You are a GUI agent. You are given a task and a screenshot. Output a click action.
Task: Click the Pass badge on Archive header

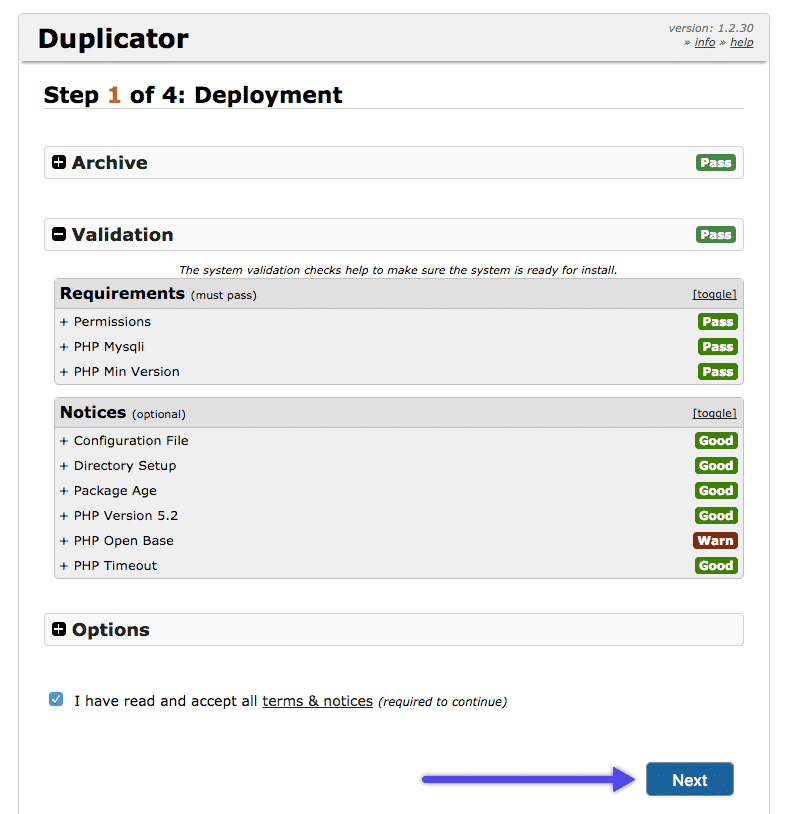tap(715, 163)
